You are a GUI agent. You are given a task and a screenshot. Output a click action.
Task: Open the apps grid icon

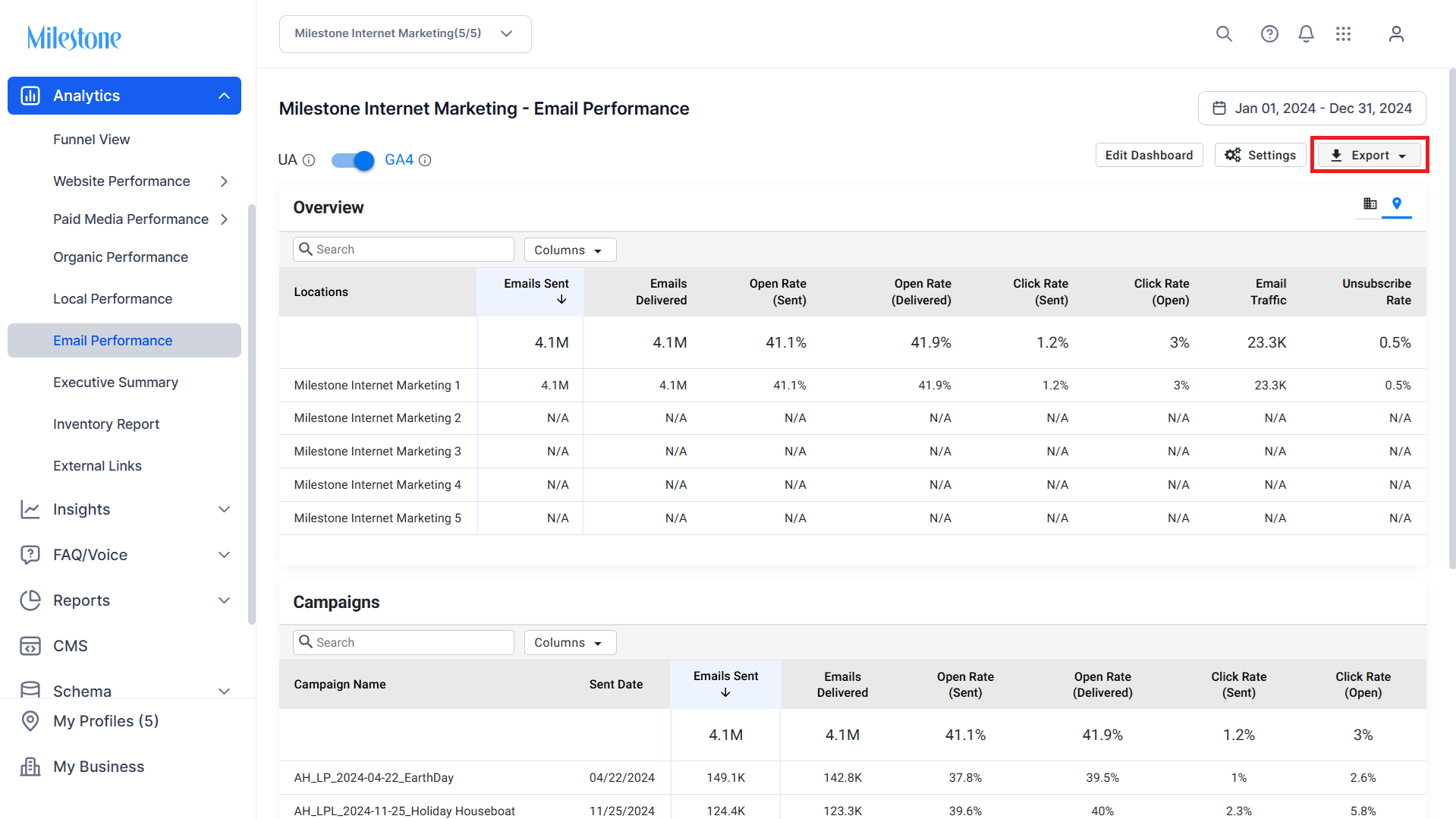click(x=1344, y=34)
